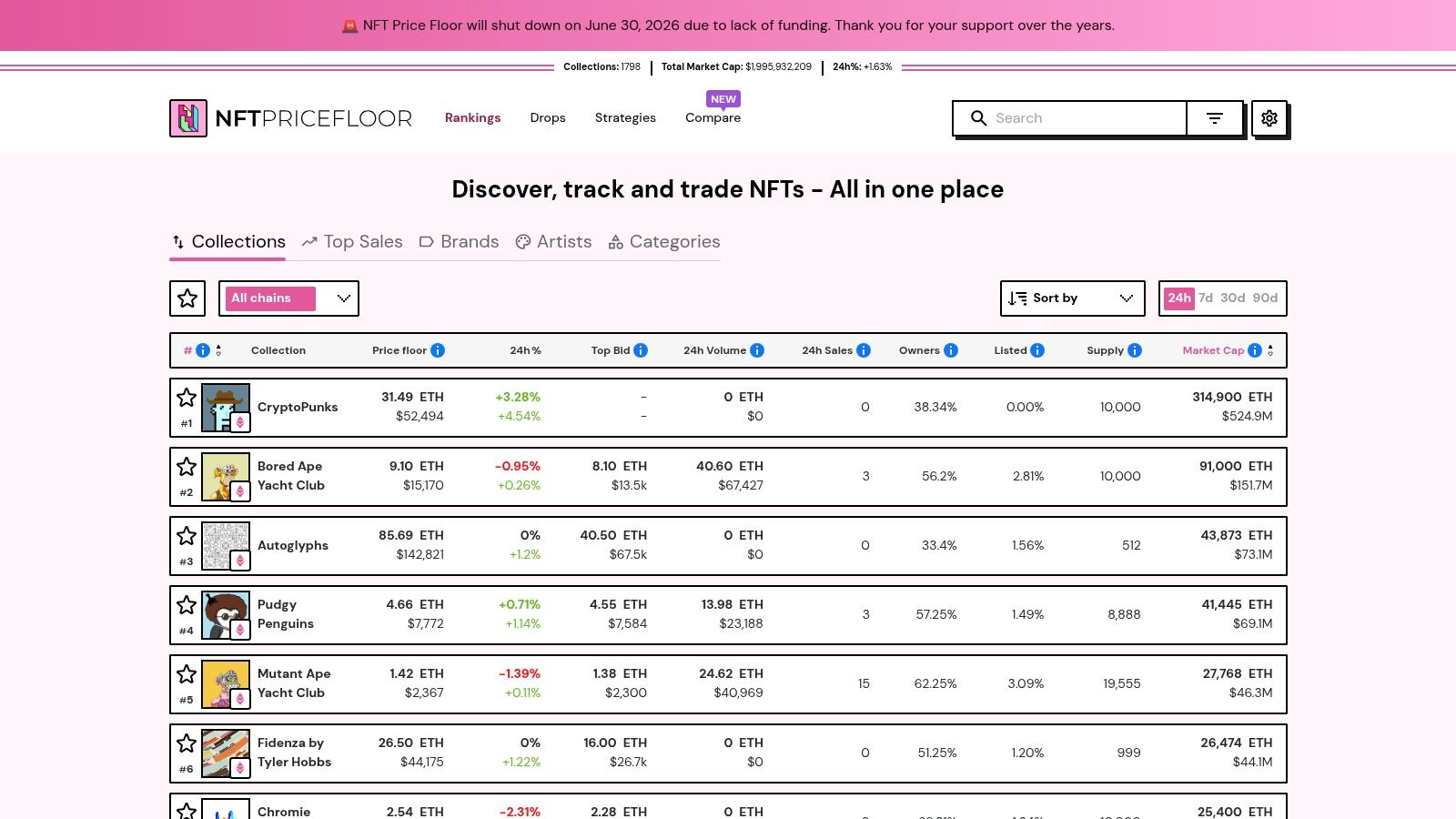Click the 24h % column header

(x=525, y=350)
